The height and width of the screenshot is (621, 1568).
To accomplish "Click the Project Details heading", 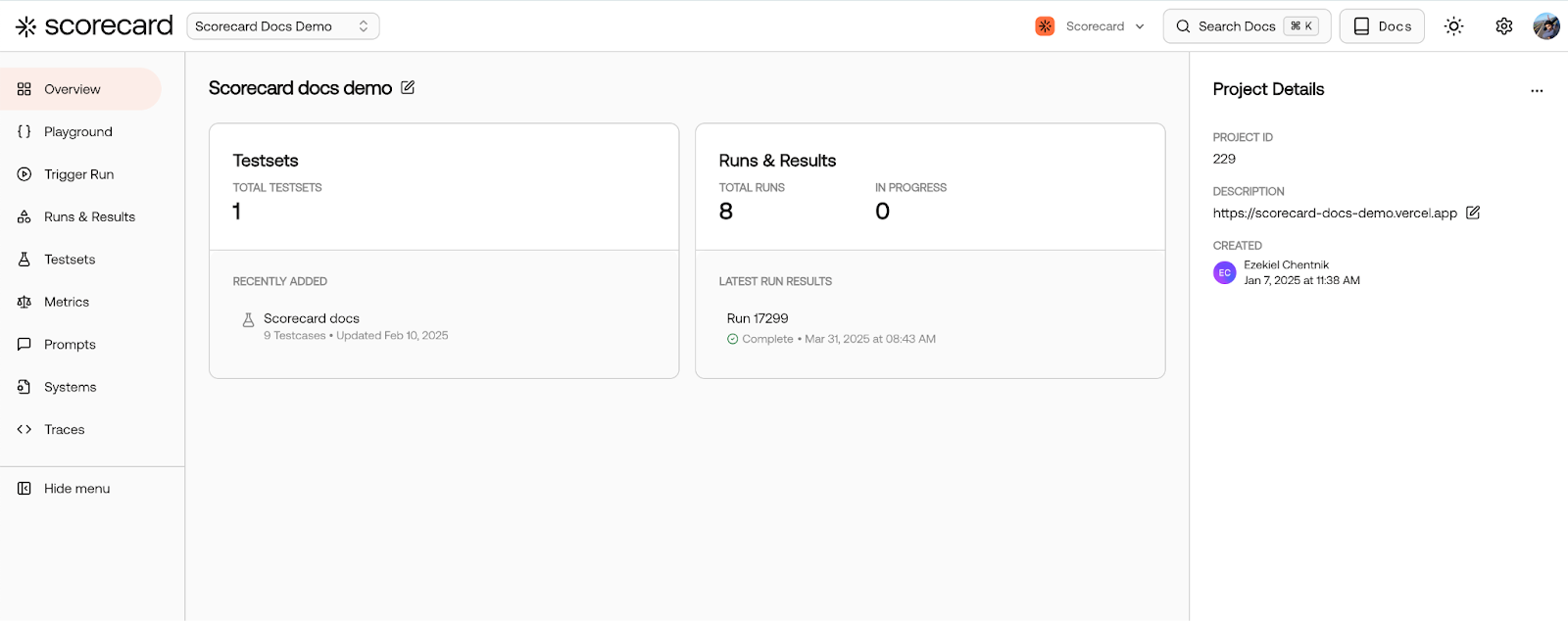I will 1268,89.
